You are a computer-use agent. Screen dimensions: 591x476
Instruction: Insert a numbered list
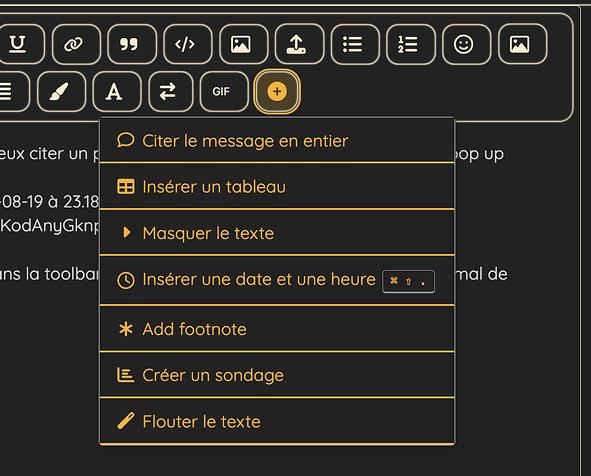(x=411, y=44)
